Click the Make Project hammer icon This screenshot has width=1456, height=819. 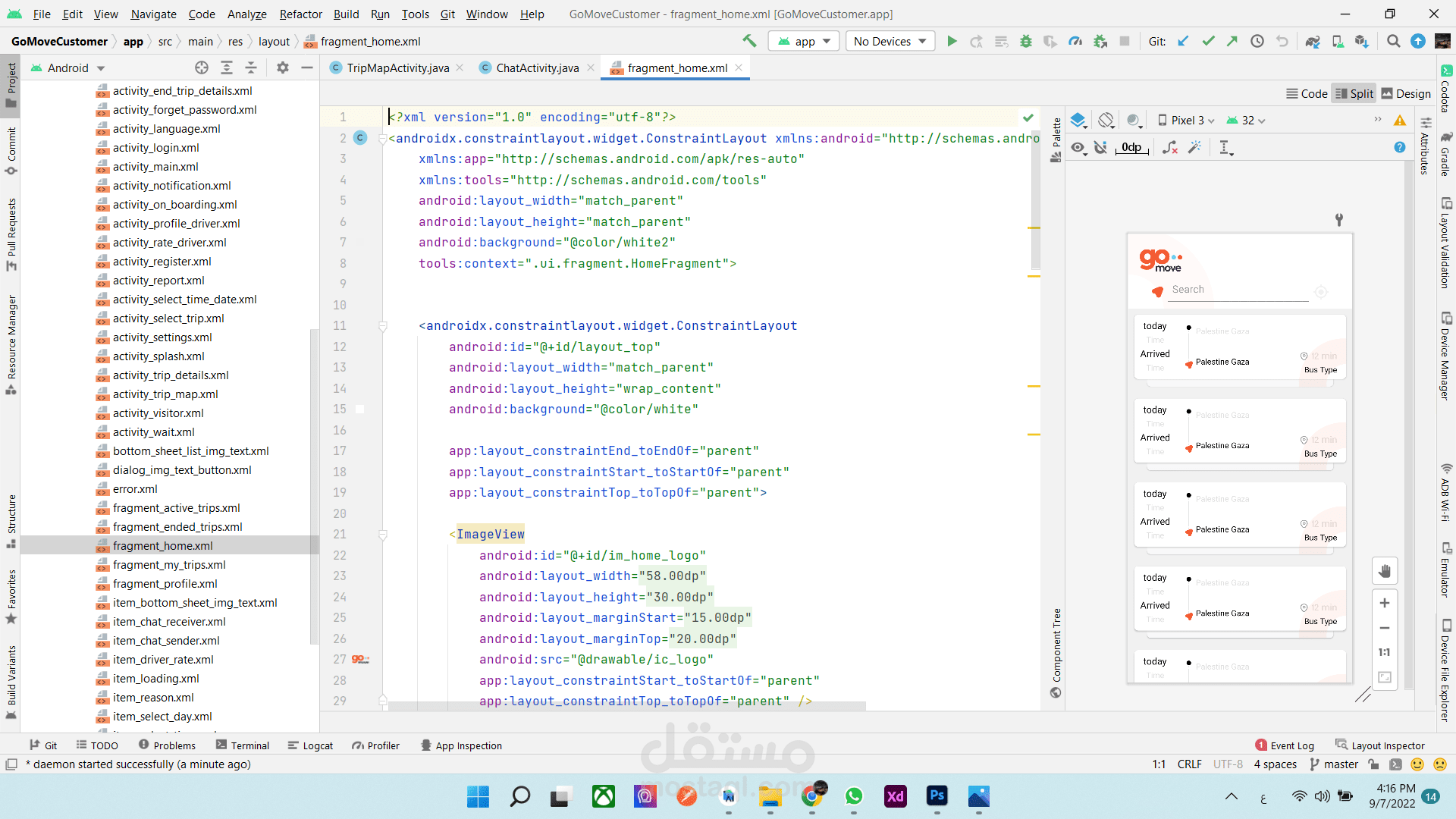click(749, 41)
